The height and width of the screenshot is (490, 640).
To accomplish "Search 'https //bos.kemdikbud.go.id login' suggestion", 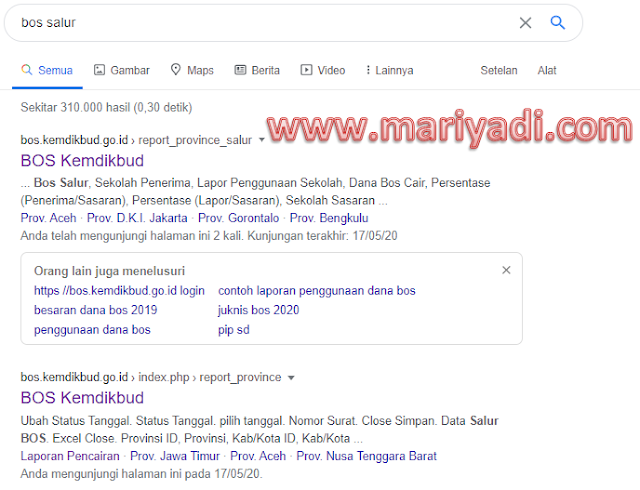I will [119, 291].
